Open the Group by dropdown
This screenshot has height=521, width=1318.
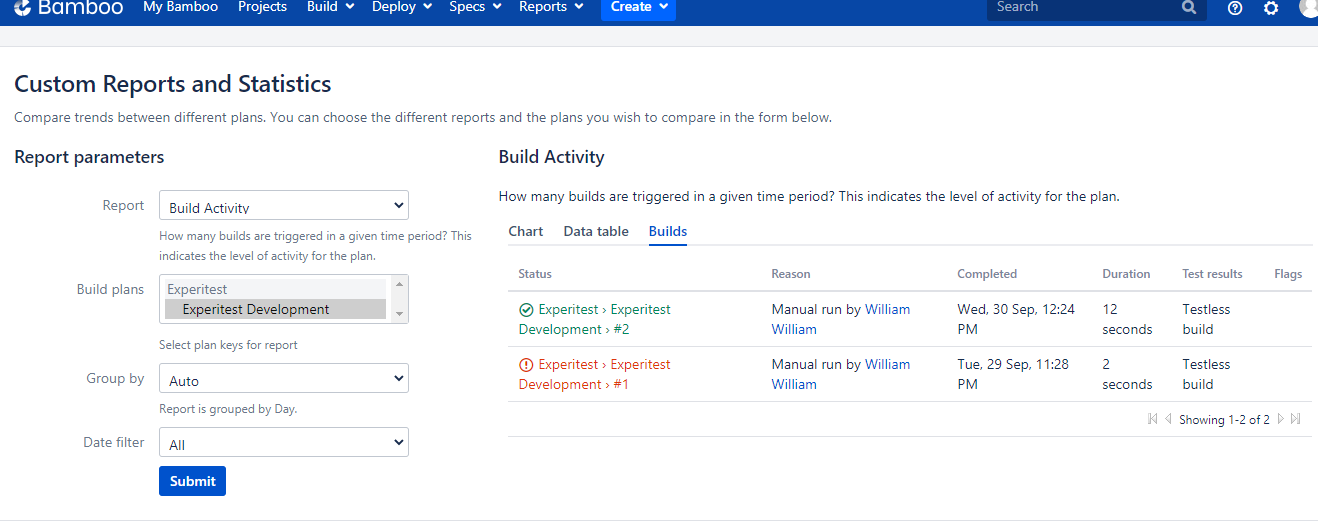(284, 379)
